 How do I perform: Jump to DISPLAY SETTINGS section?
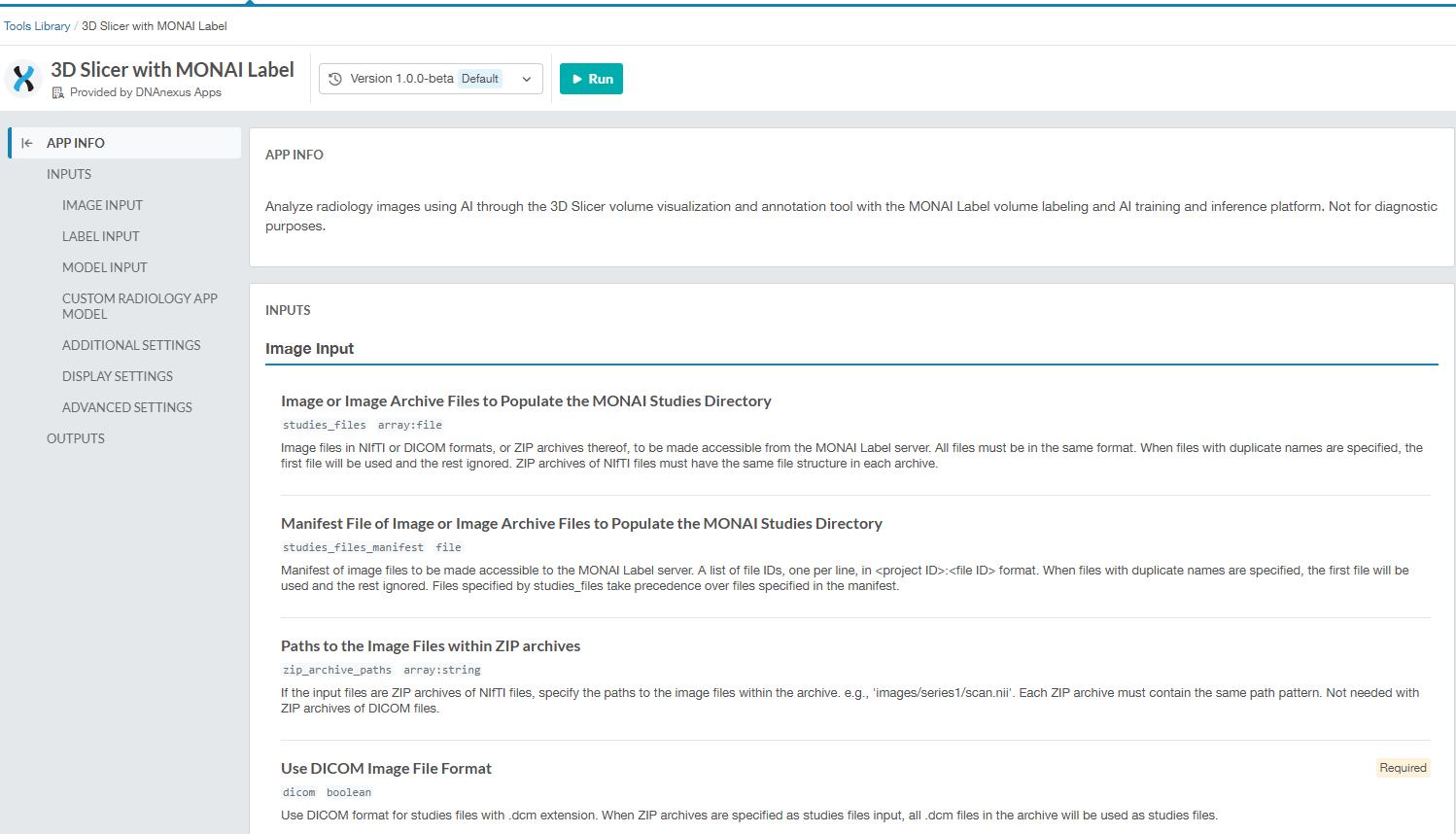point(118,376)
